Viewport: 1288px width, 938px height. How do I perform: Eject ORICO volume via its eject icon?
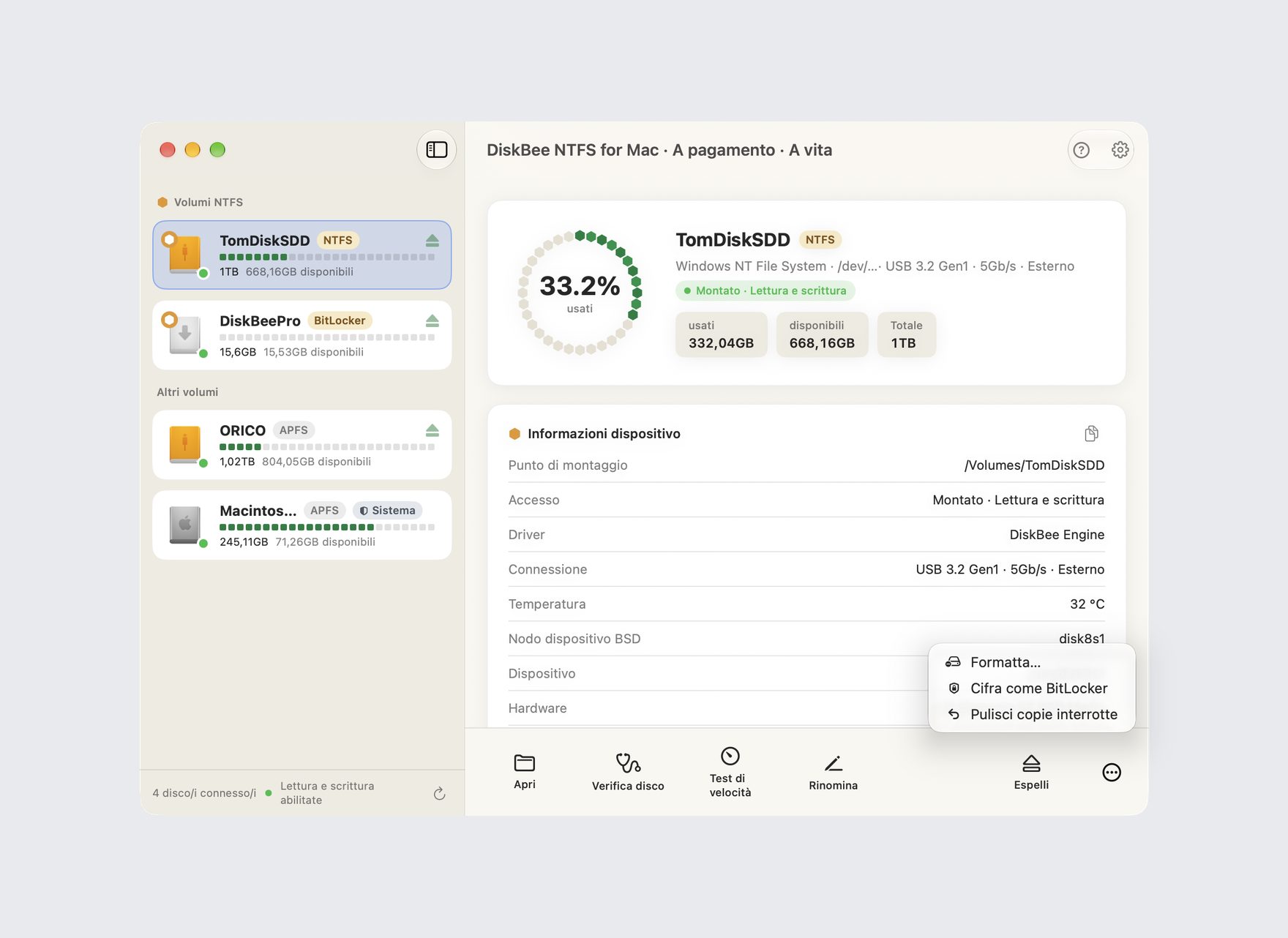click(432, 430)
